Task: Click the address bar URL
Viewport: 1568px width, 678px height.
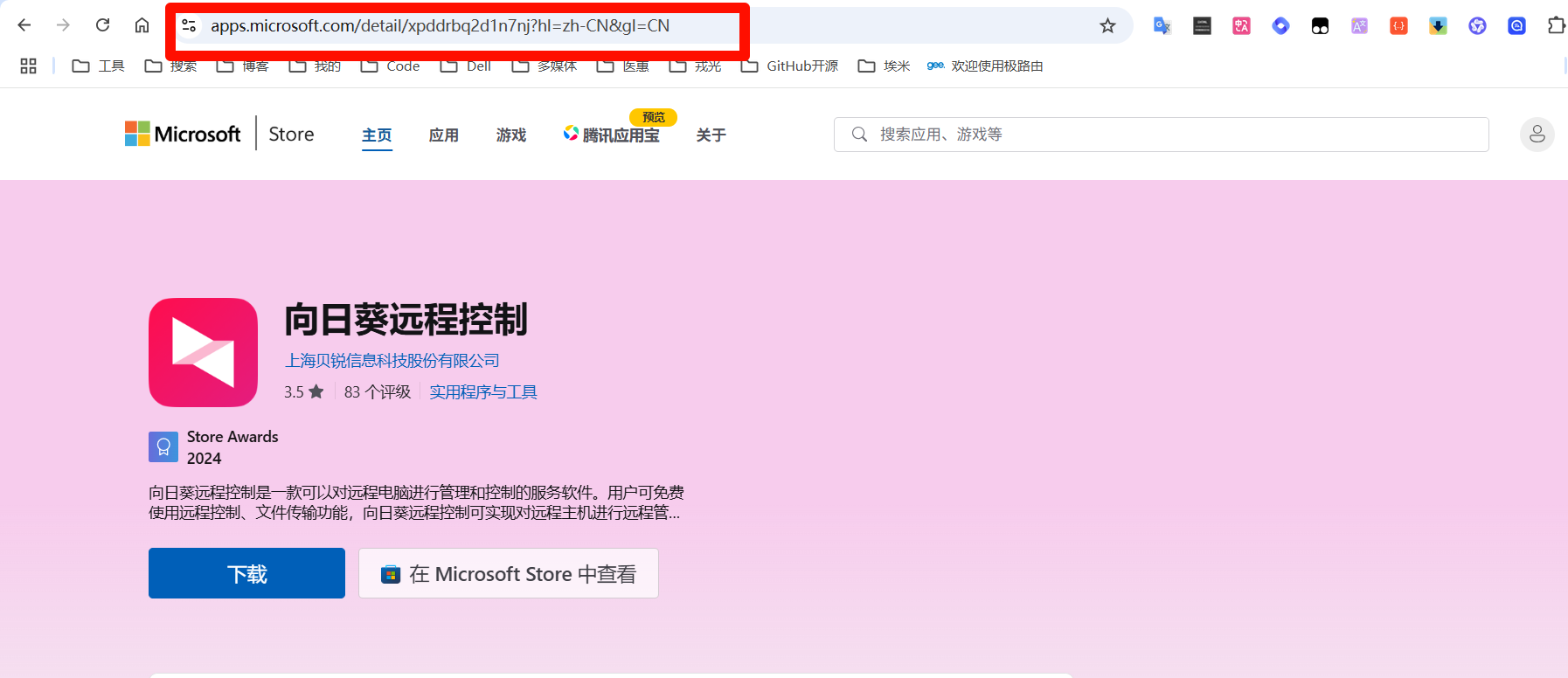Action: 441,25
